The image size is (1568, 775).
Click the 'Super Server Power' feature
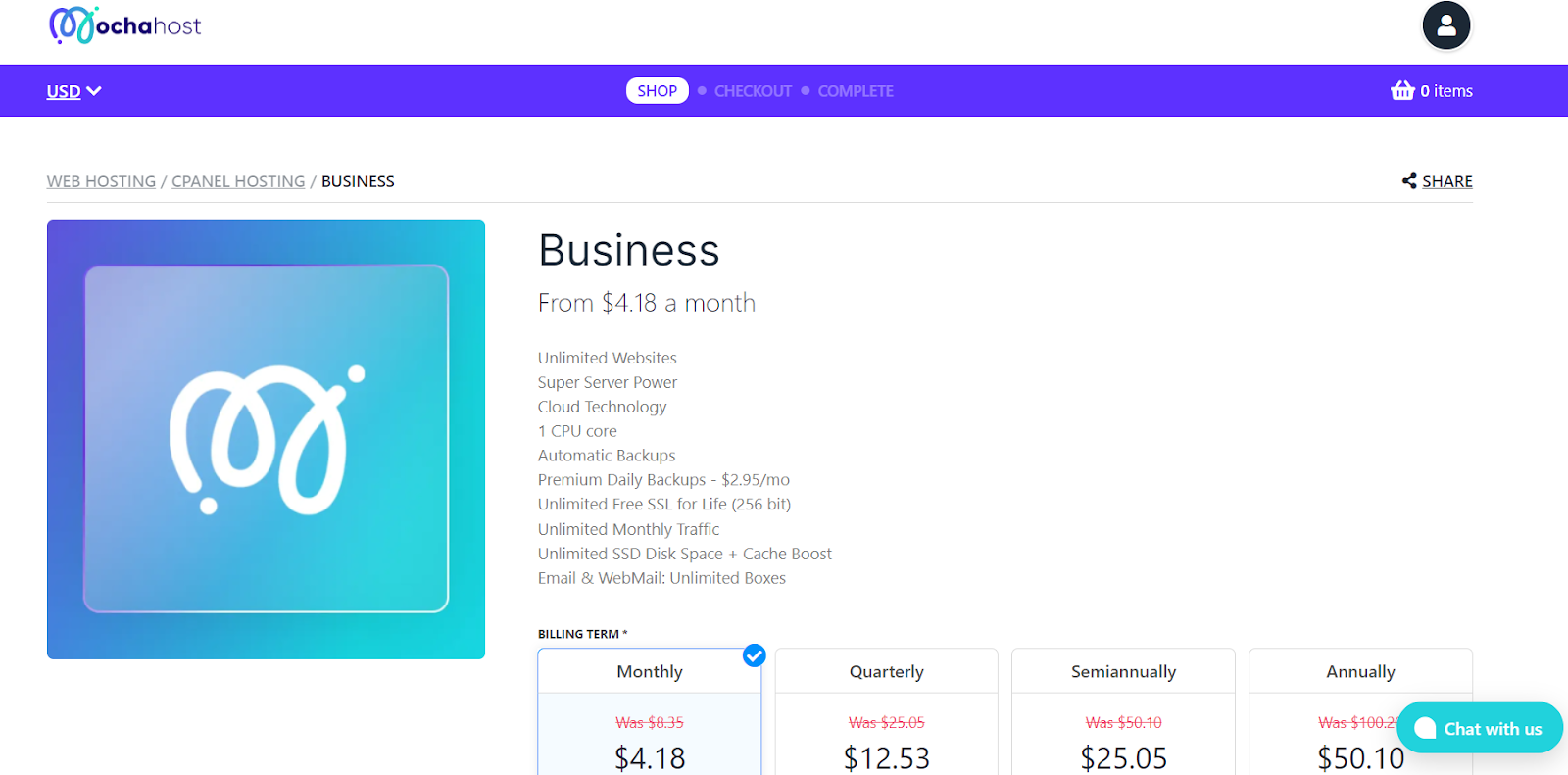tap(608, 382)
